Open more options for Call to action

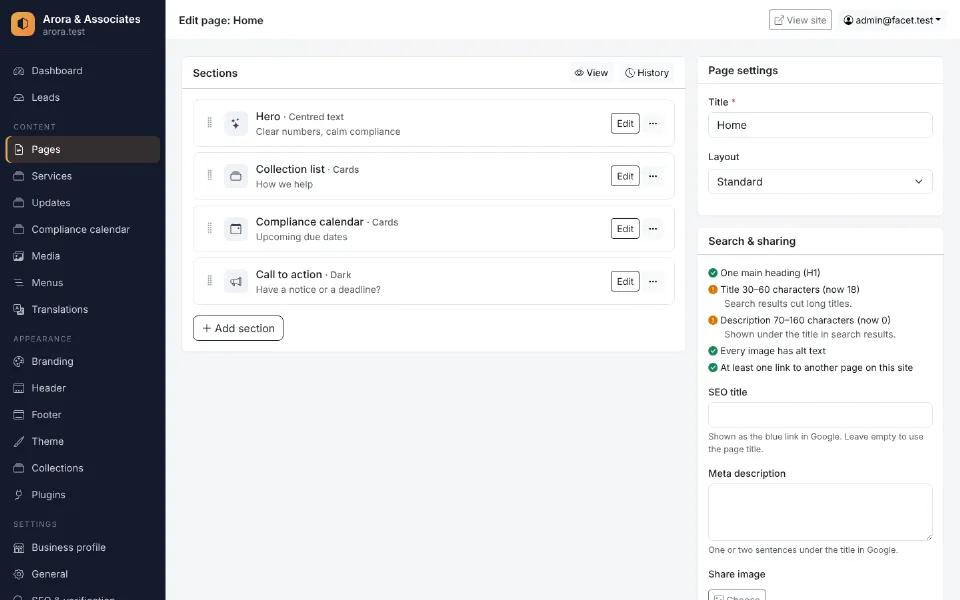pos(653,281)
